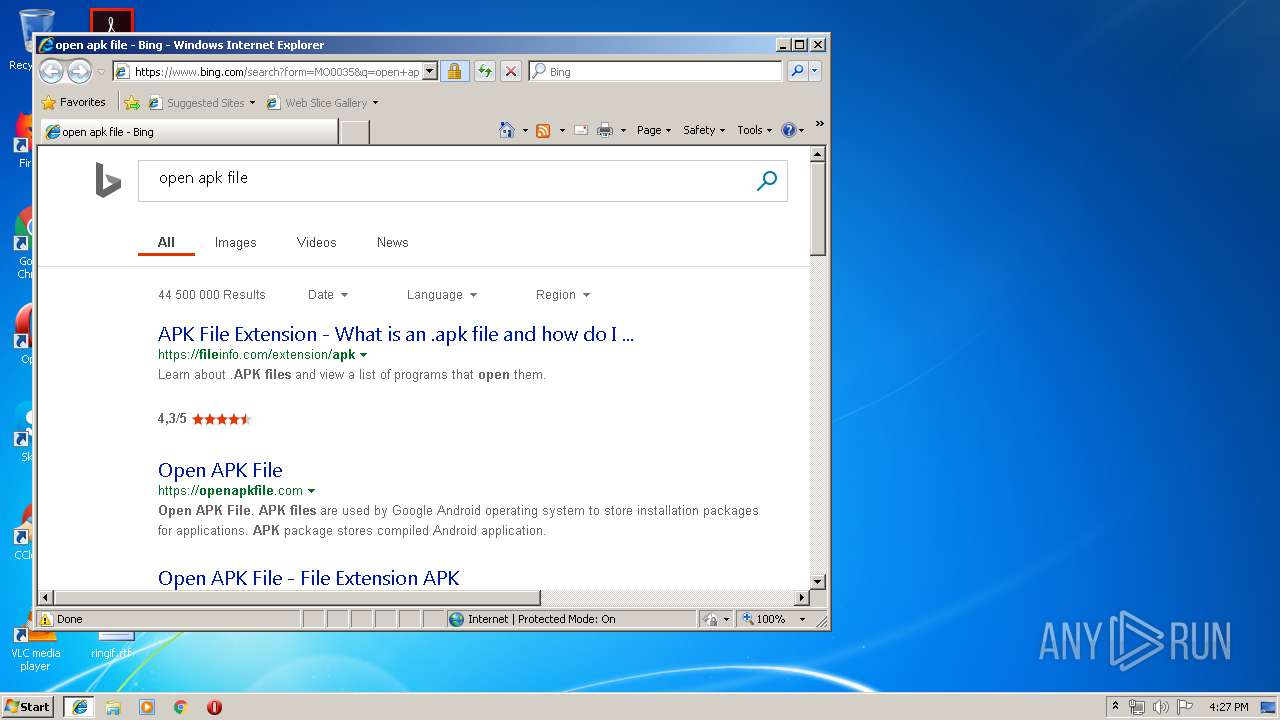Click the VLC media player desktop icon
The width and height of the screenshot is (1280, 720).
(x=35, y=645)
